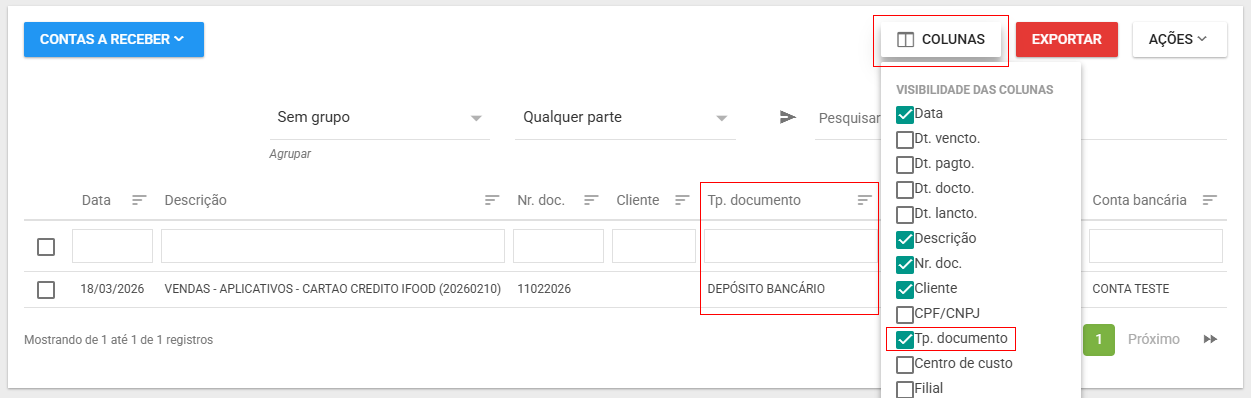Click the Data column header label
This screenshot has width=1251, height=398.
pyautogui.click(x=96, y=200)
